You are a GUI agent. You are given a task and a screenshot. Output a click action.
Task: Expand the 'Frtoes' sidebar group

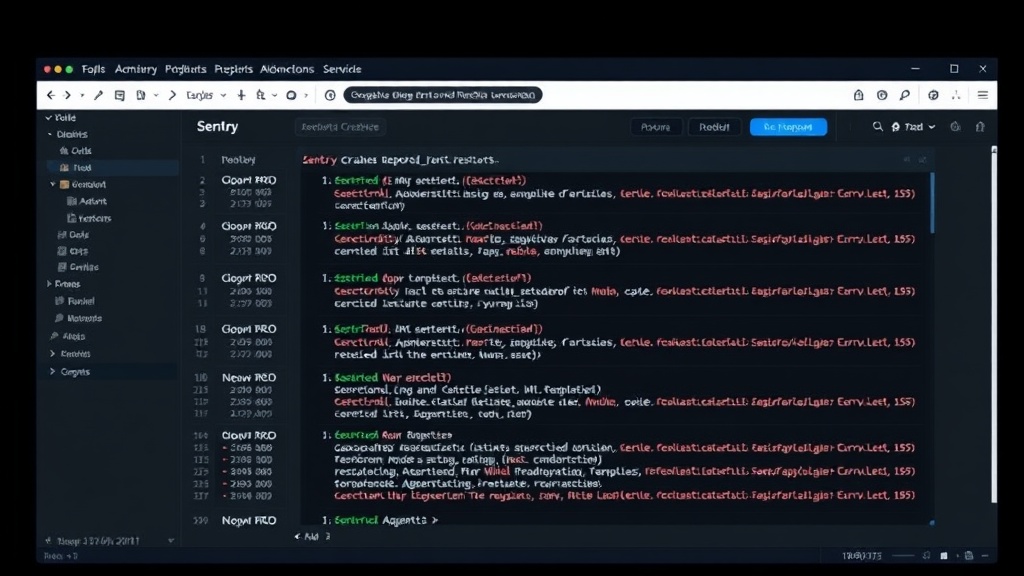tap(49, 284)
